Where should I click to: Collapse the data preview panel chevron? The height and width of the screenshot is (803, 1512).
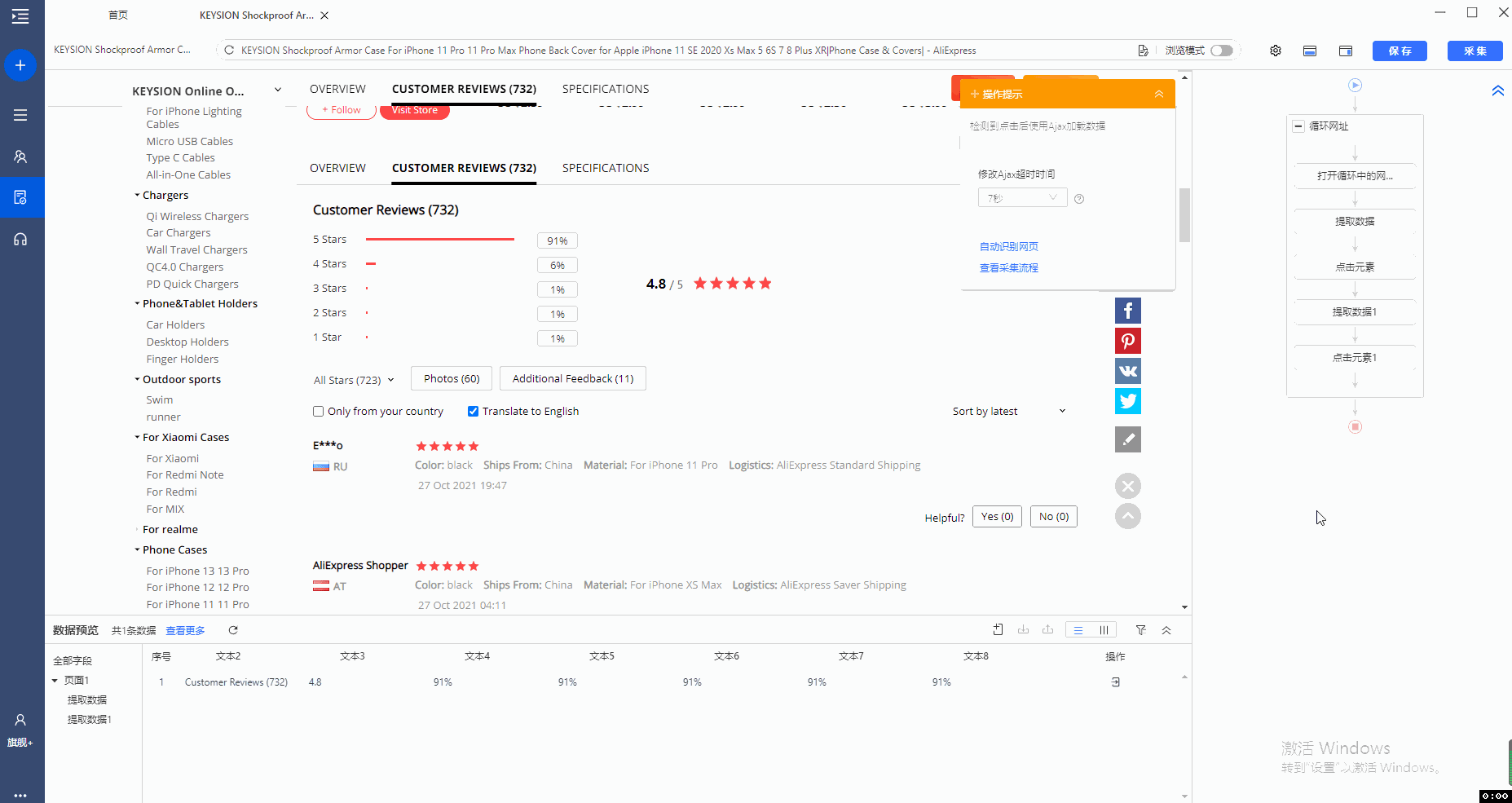point(1166,630)
